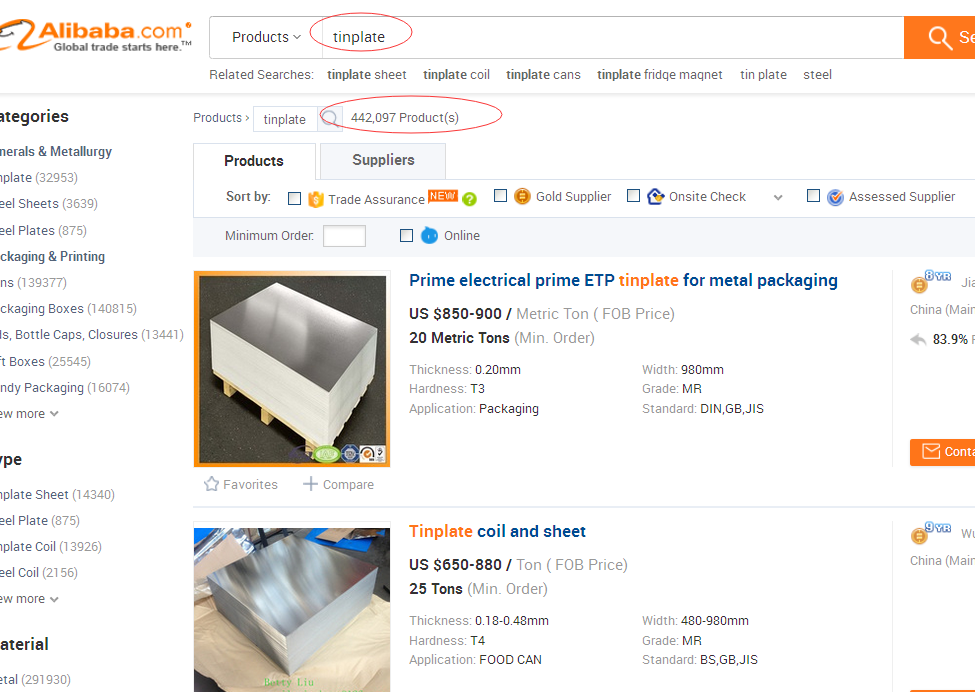
Task: Expand View more under the Type section
Action: 29,599
